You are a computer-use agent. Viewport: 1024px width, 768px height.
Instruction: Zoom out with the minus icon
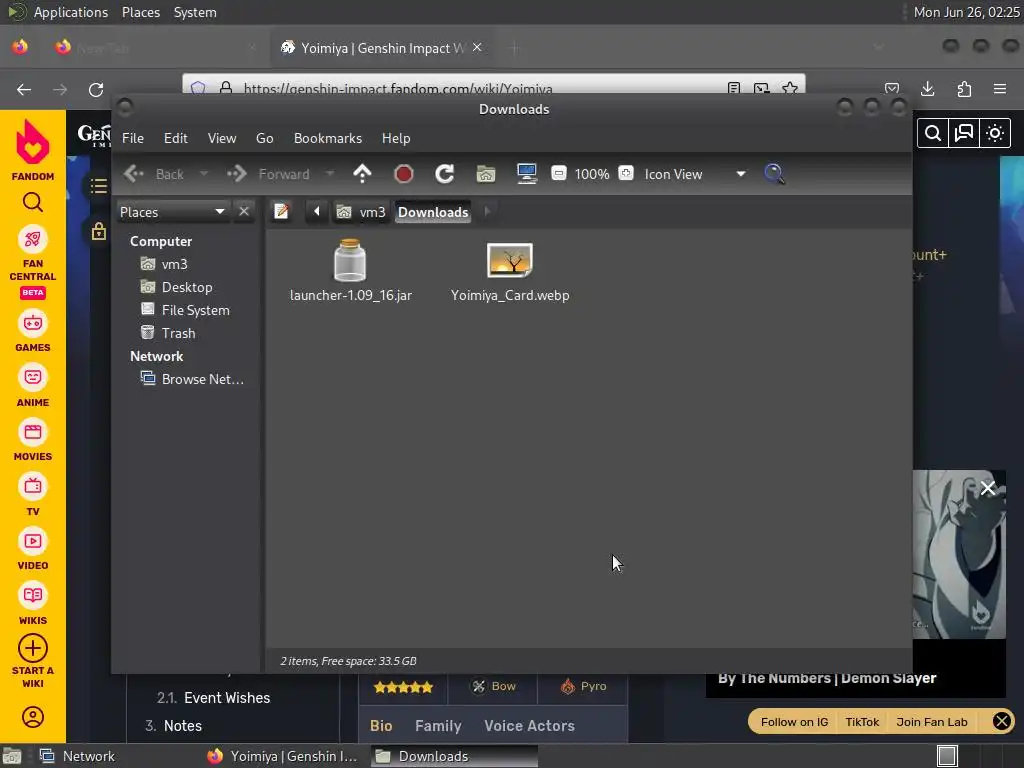[558, 174]
